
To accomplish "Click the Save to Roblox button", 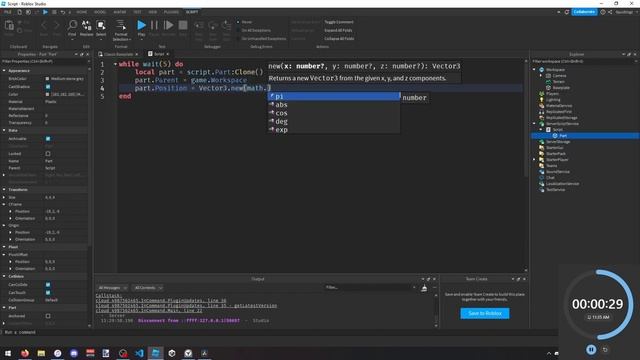I will tap(484, 313).
